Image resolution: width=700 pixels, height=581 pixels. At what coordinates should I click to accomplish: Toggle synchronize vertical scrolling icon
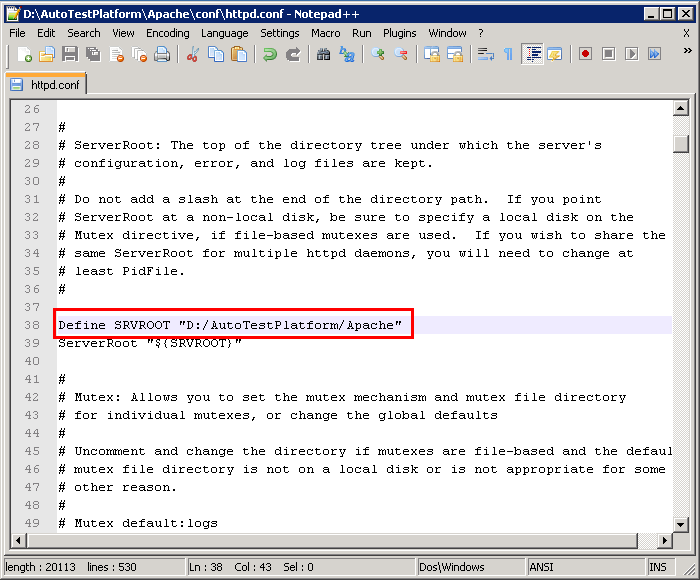(x=432, y=54)
